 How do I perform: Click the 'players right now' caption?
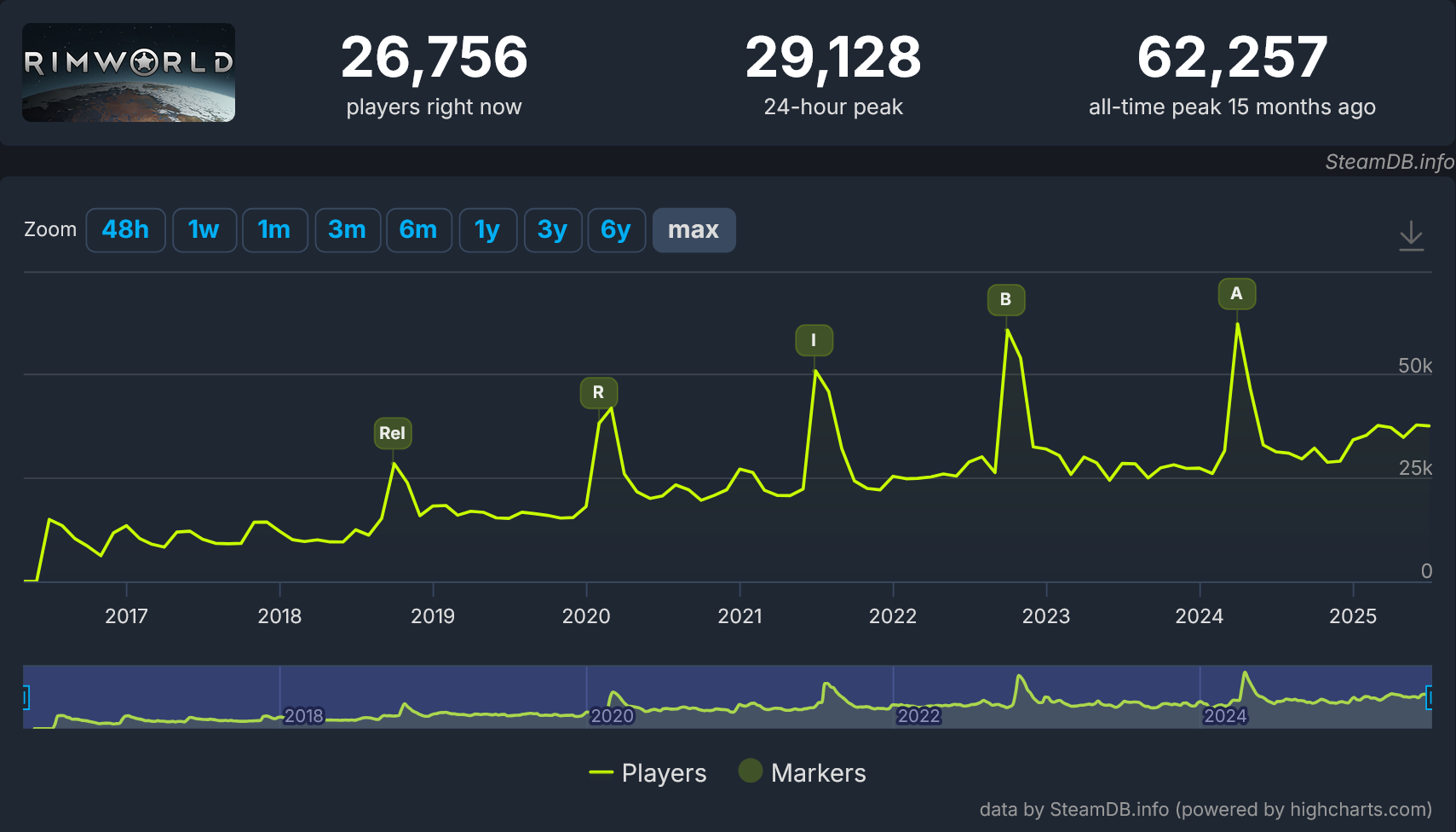coord(434,107)
